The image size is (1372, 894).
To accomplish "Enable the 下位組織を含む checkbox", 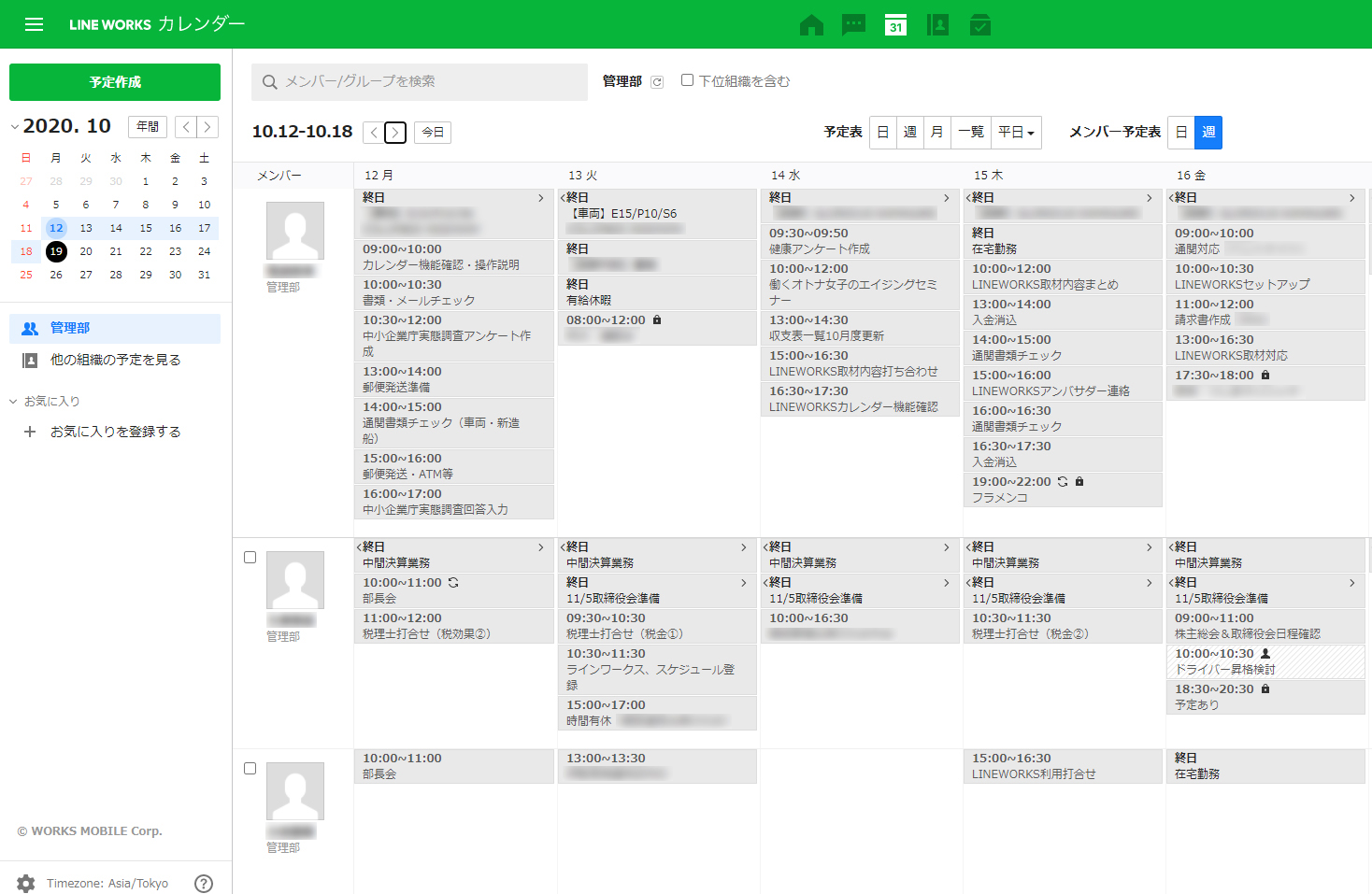I will pos(687,80).
